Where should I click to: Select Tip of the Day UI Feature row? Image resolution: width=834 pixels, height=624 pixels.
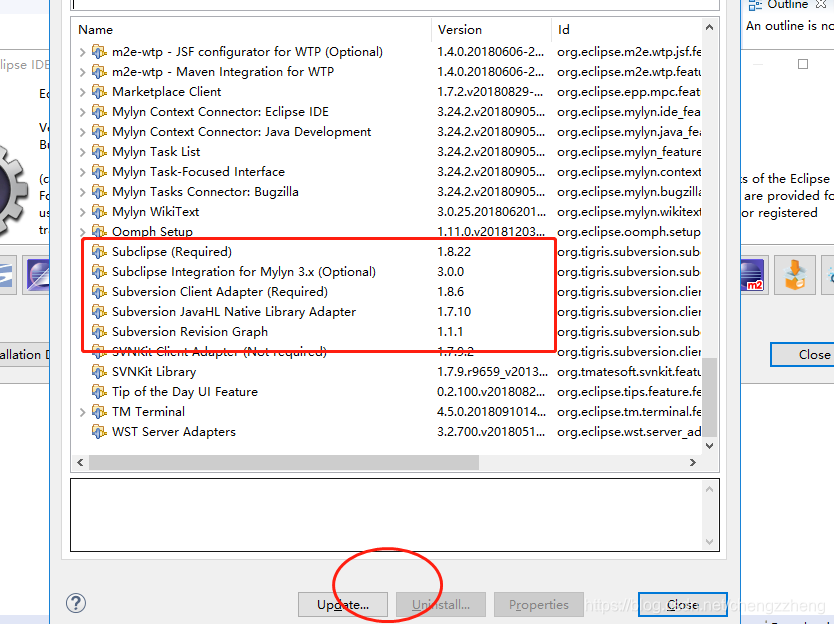point(387,392)
